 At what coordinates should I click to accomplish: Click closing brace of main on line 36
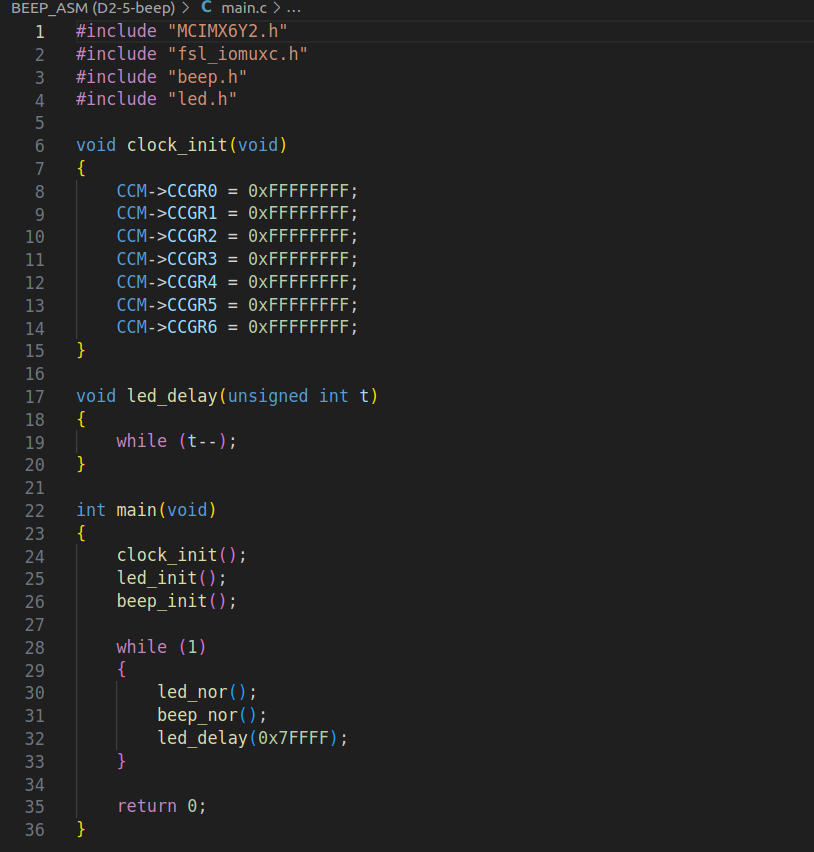point(81,829)
